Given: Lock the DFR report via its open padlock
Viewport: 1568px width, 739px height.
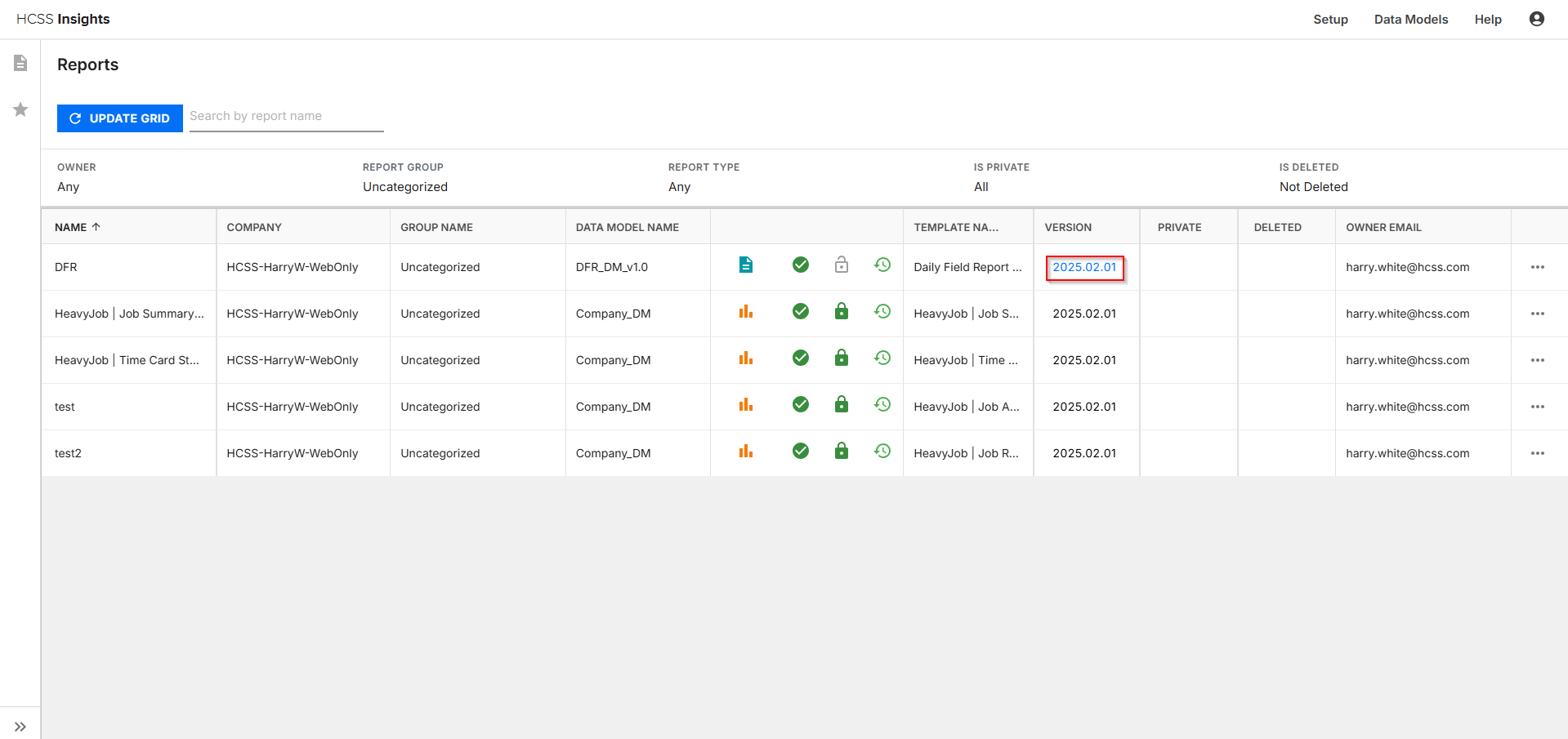Looking at the screenshot, I should click(x=841, y=265).
